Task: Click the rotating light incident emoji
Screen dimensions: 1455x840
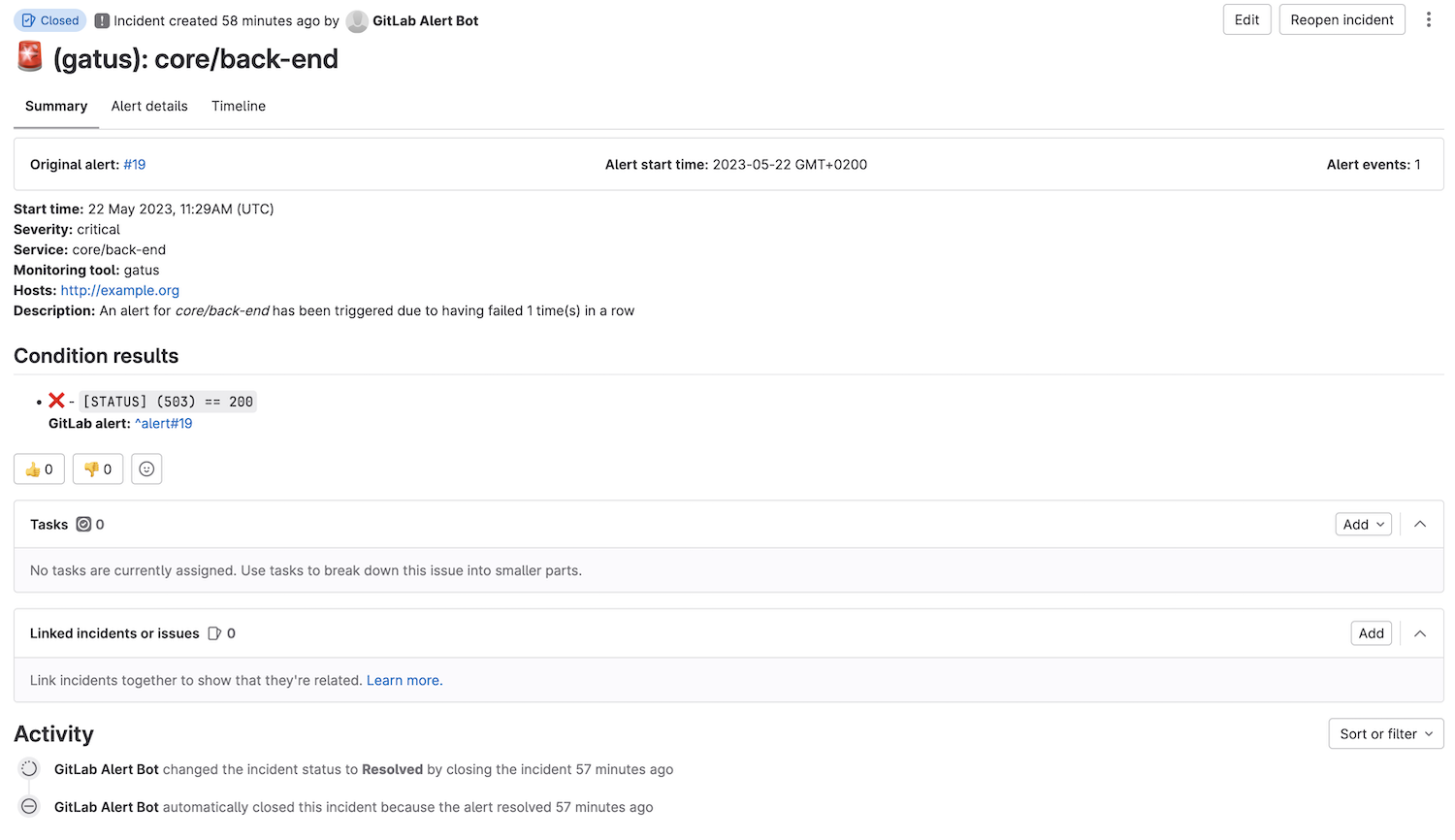Action: 28,56
